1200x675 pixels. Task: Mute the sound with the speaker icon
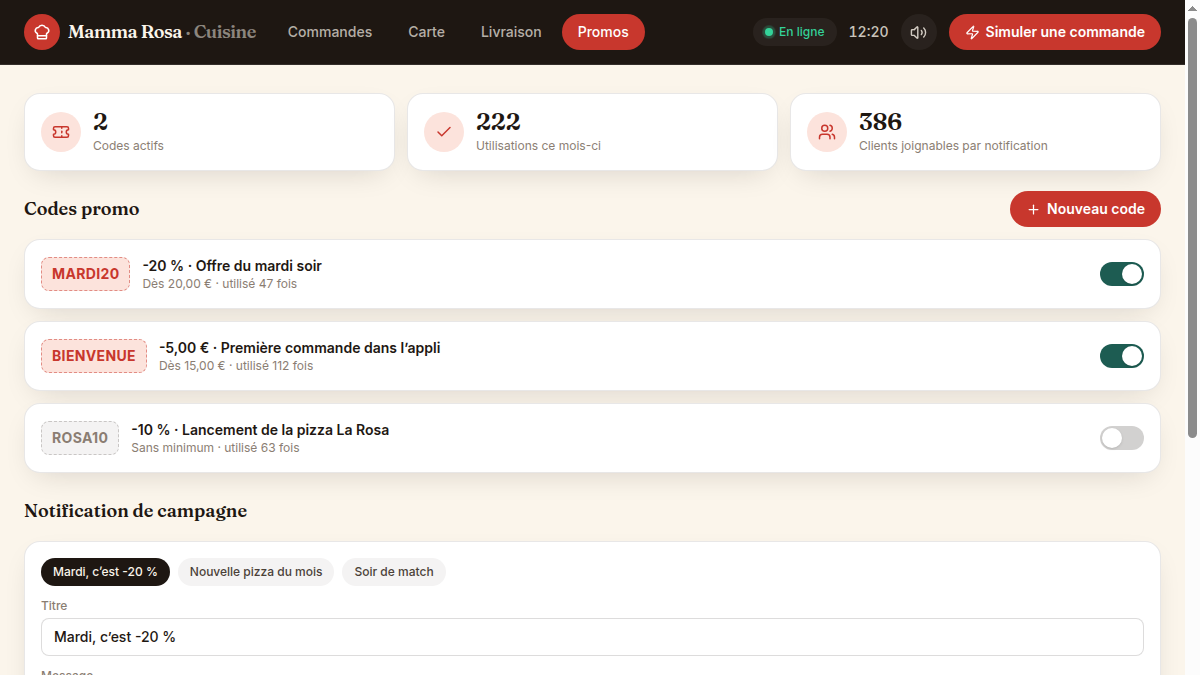pos(919,32)
